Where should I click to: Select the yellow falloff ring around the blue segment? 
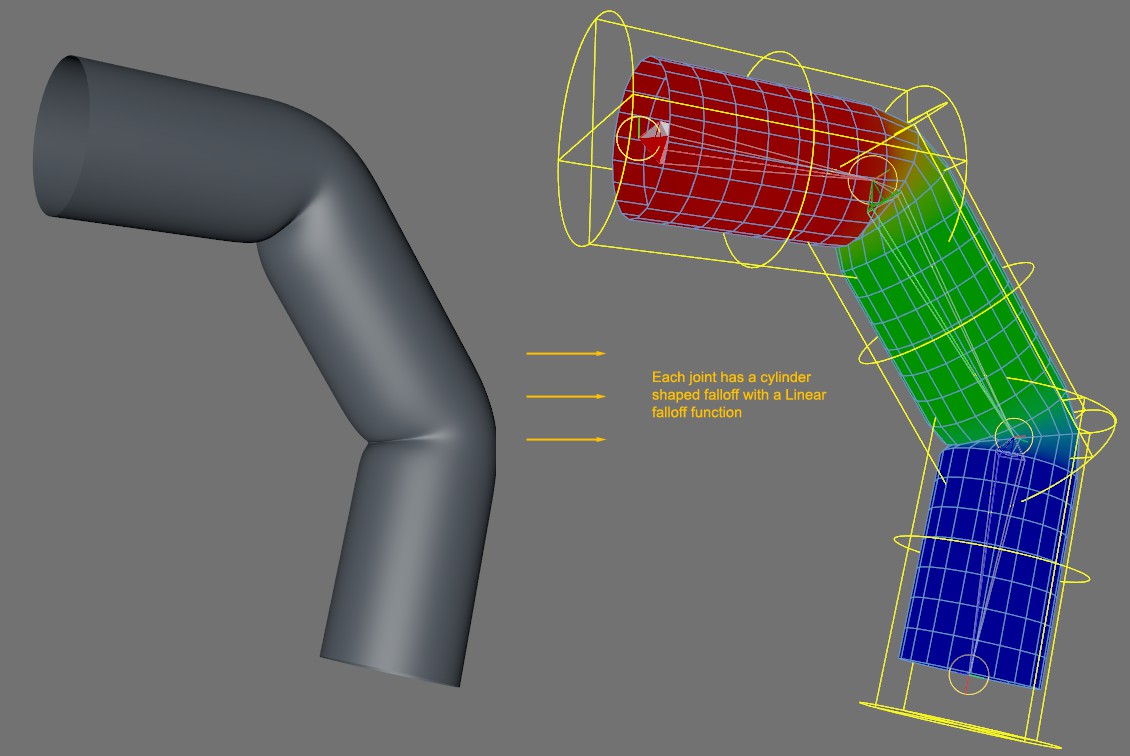coord(992,559)
